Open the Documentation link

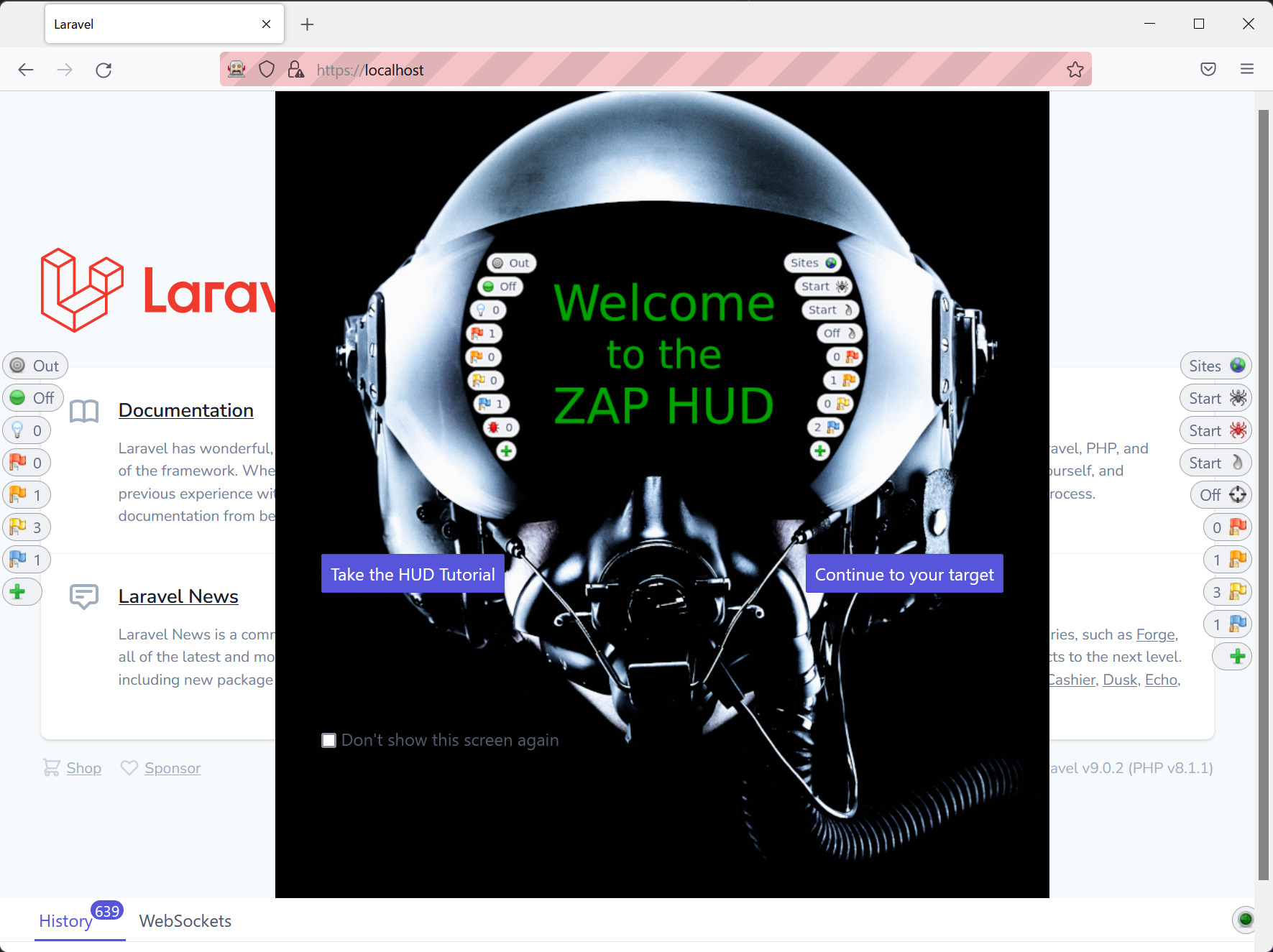[186, 410]
